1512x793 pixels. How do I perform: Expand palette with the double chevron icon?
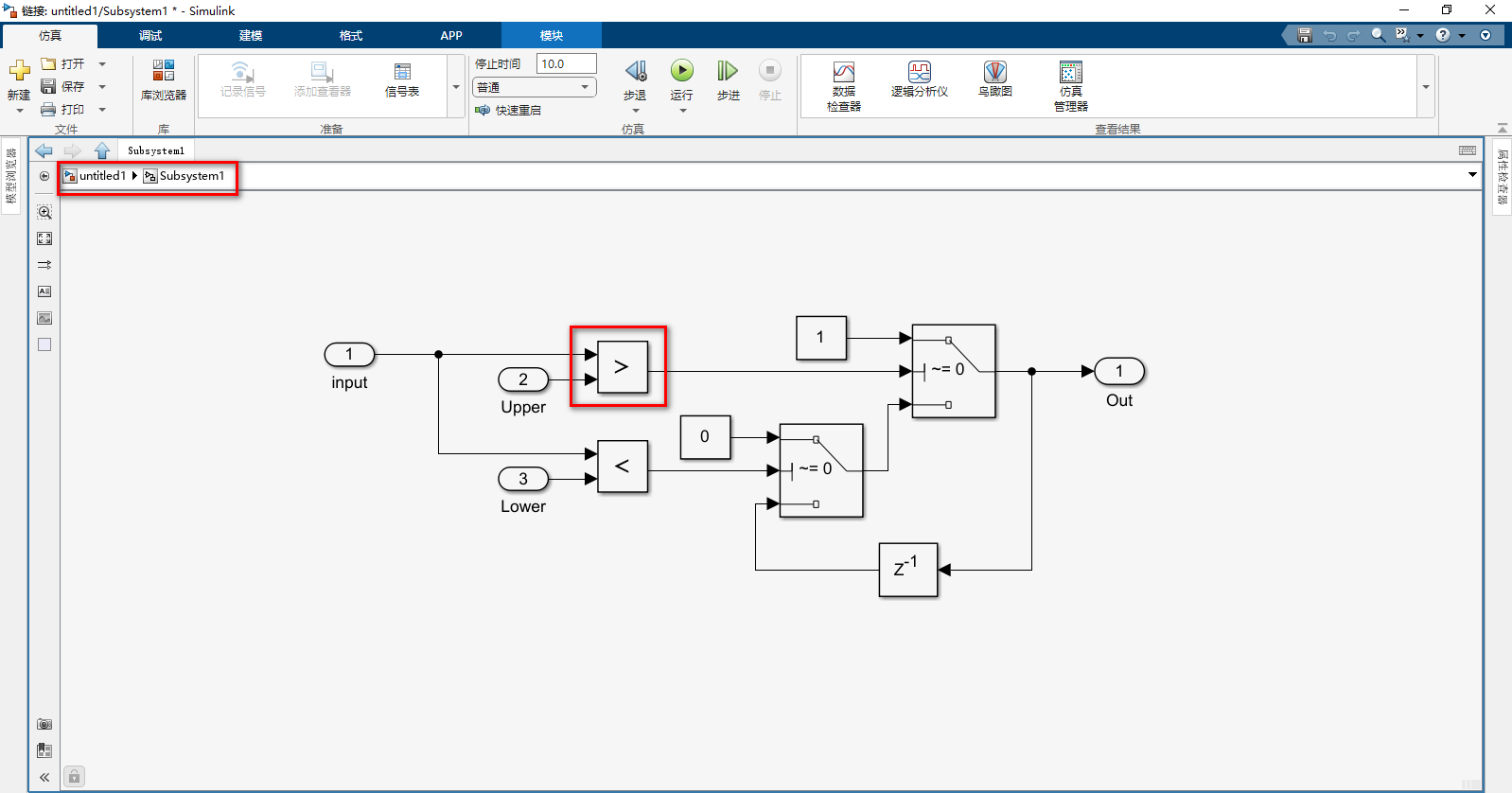(44, 777)
